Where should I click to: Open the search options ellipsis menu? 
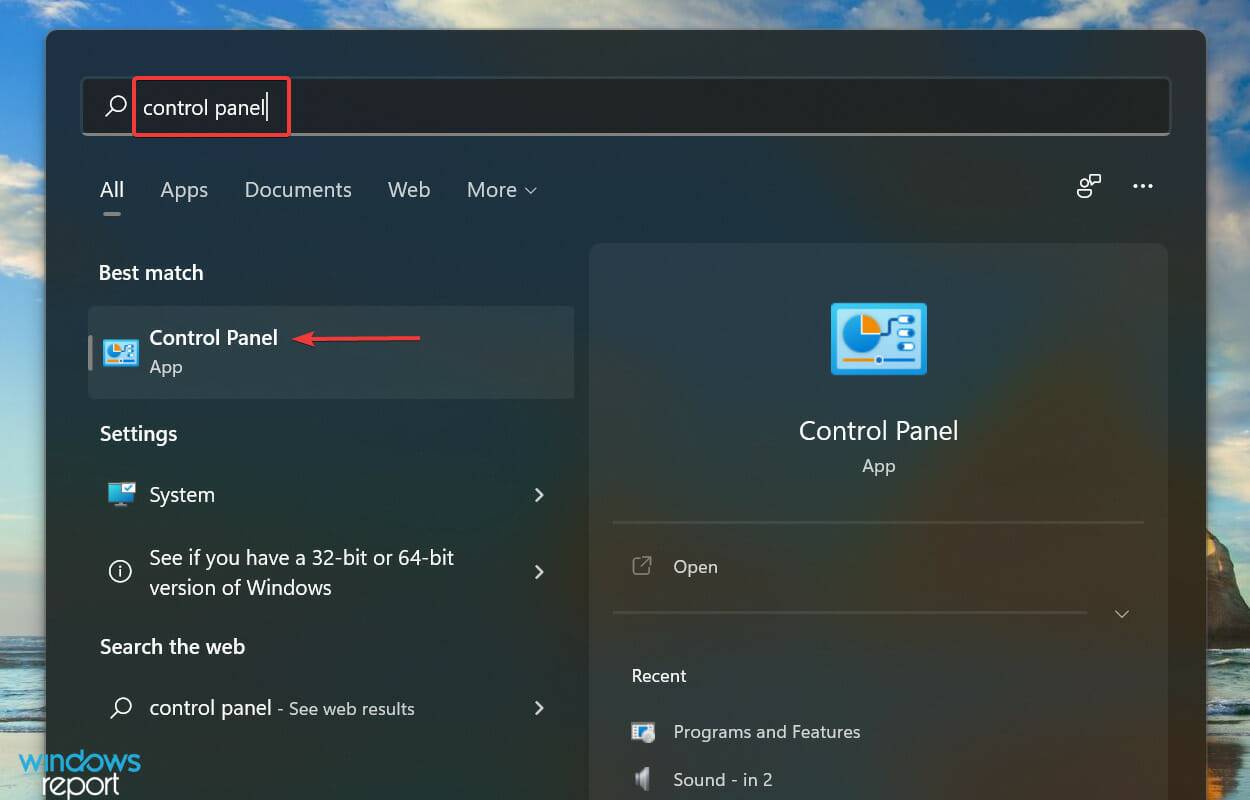(x=1143, y=186)
